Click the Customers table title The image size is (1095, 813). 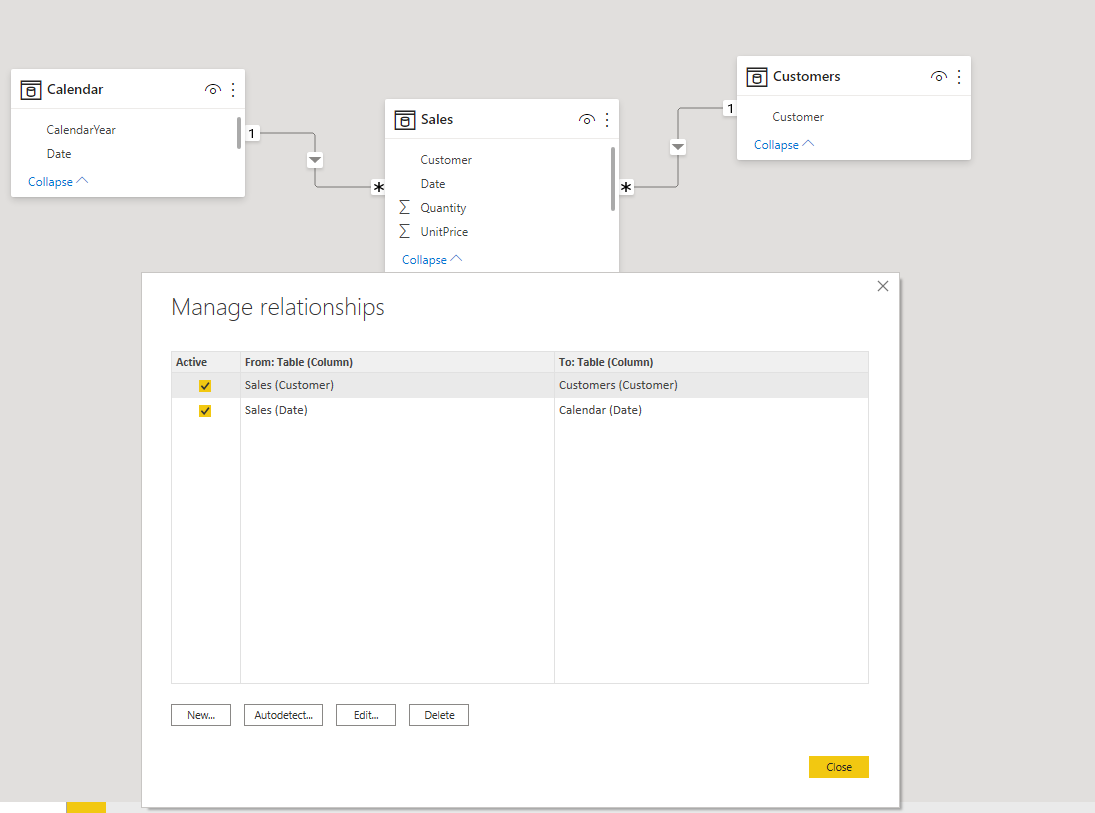807,76
